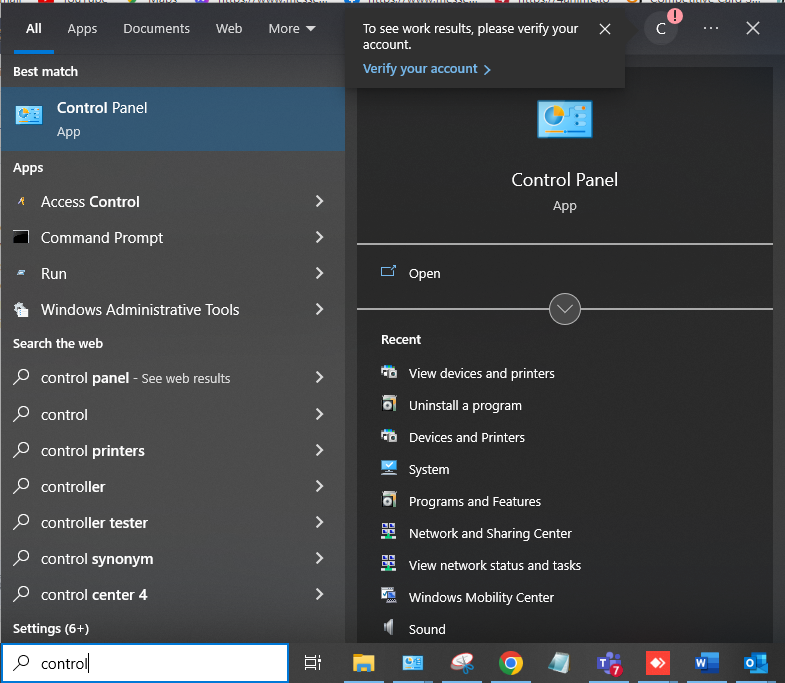Image resolution: width=785 pixels, height=683 pixels.
Task: Expand the Command Prompt result arrow
Action: (x=319, y=237)
